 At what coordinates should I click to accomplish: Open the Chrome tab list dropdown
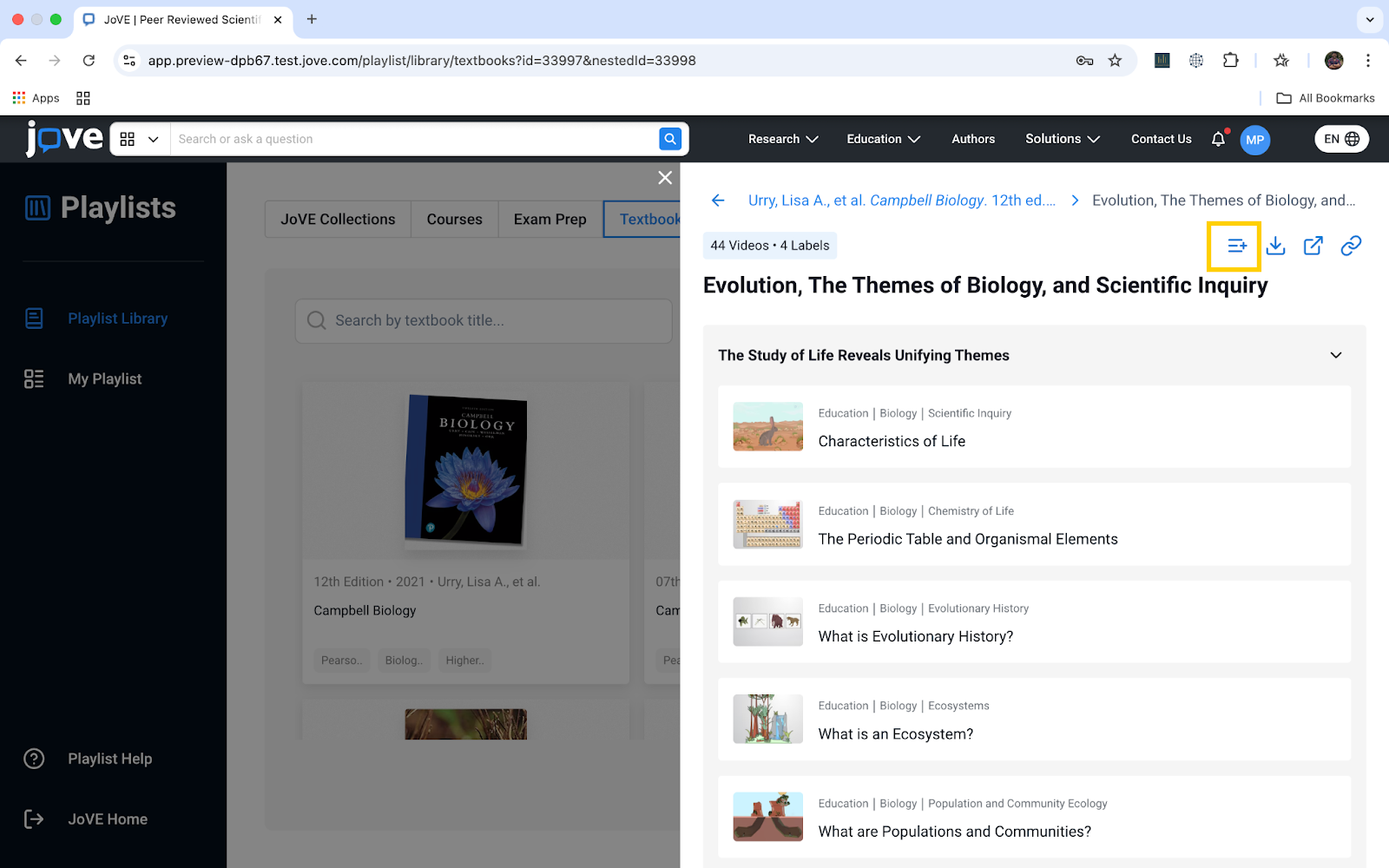[1370, 19]
